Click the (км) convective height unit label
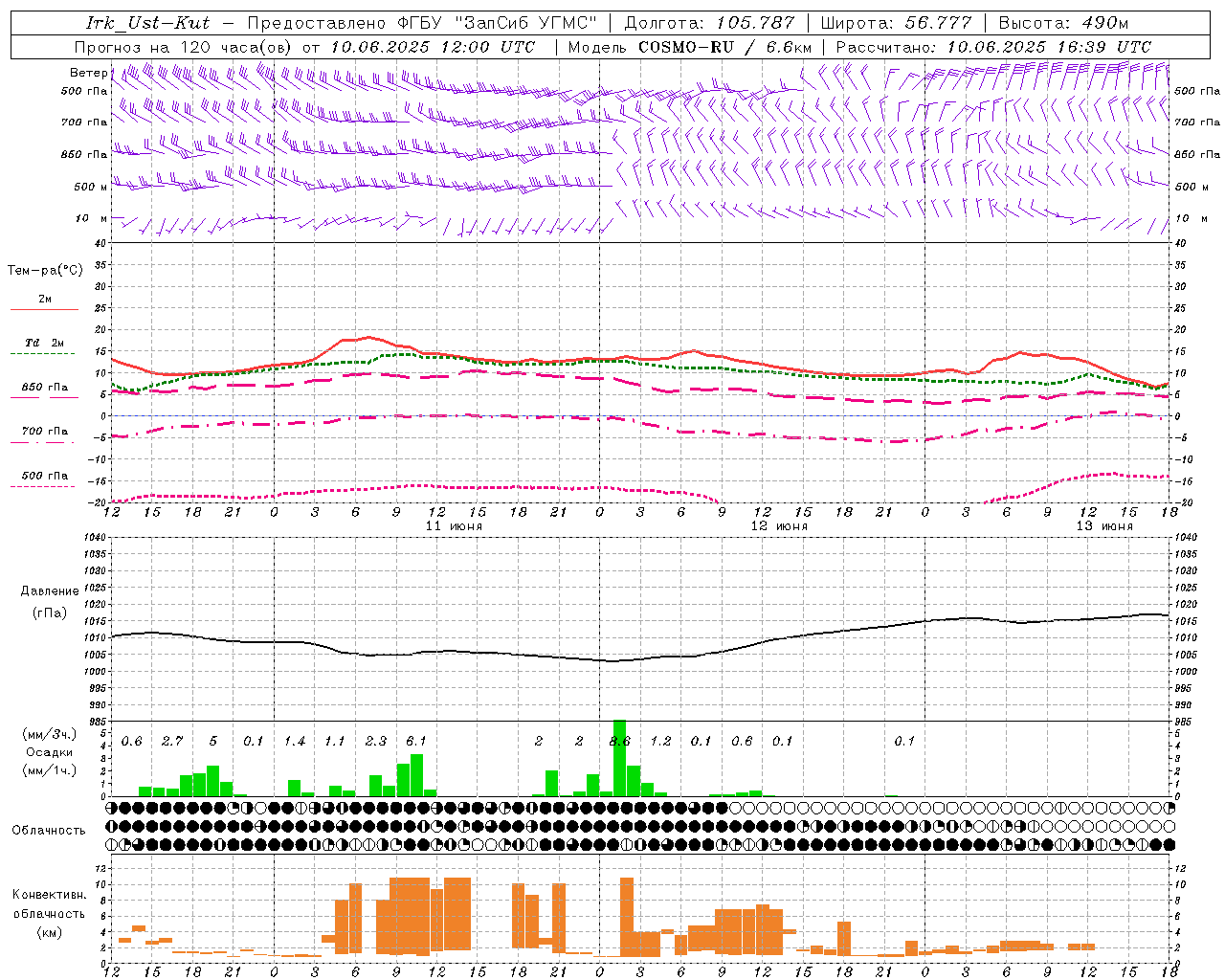Screen dimensions: 1225x980 tap(49, 932)
